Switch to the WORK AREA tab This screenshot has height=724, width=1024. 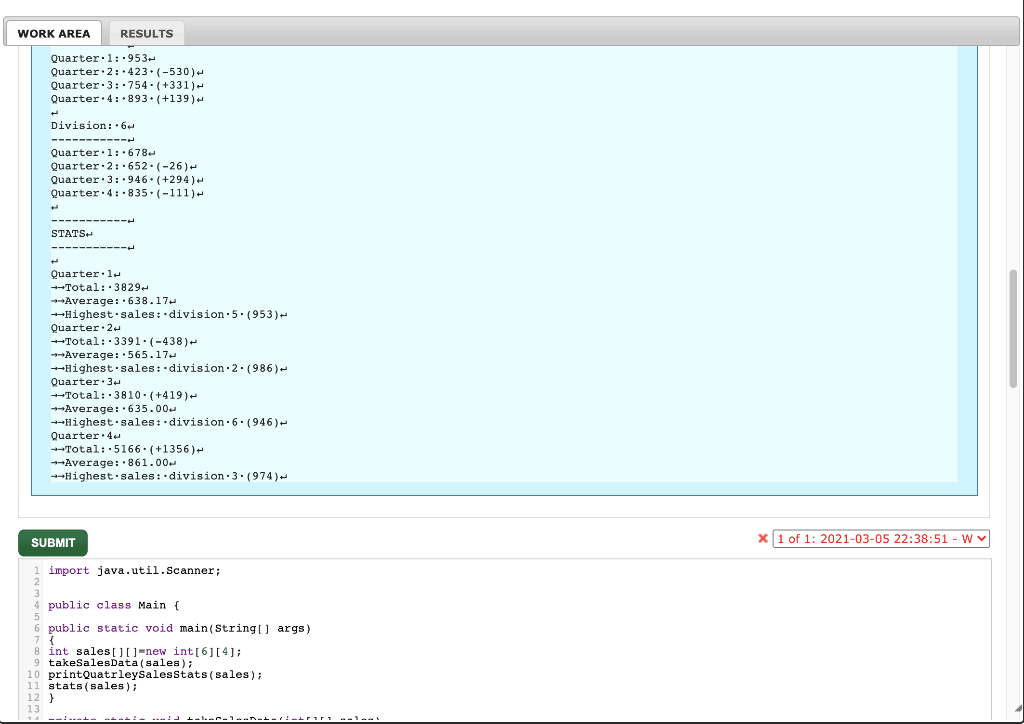coord(54,33)
